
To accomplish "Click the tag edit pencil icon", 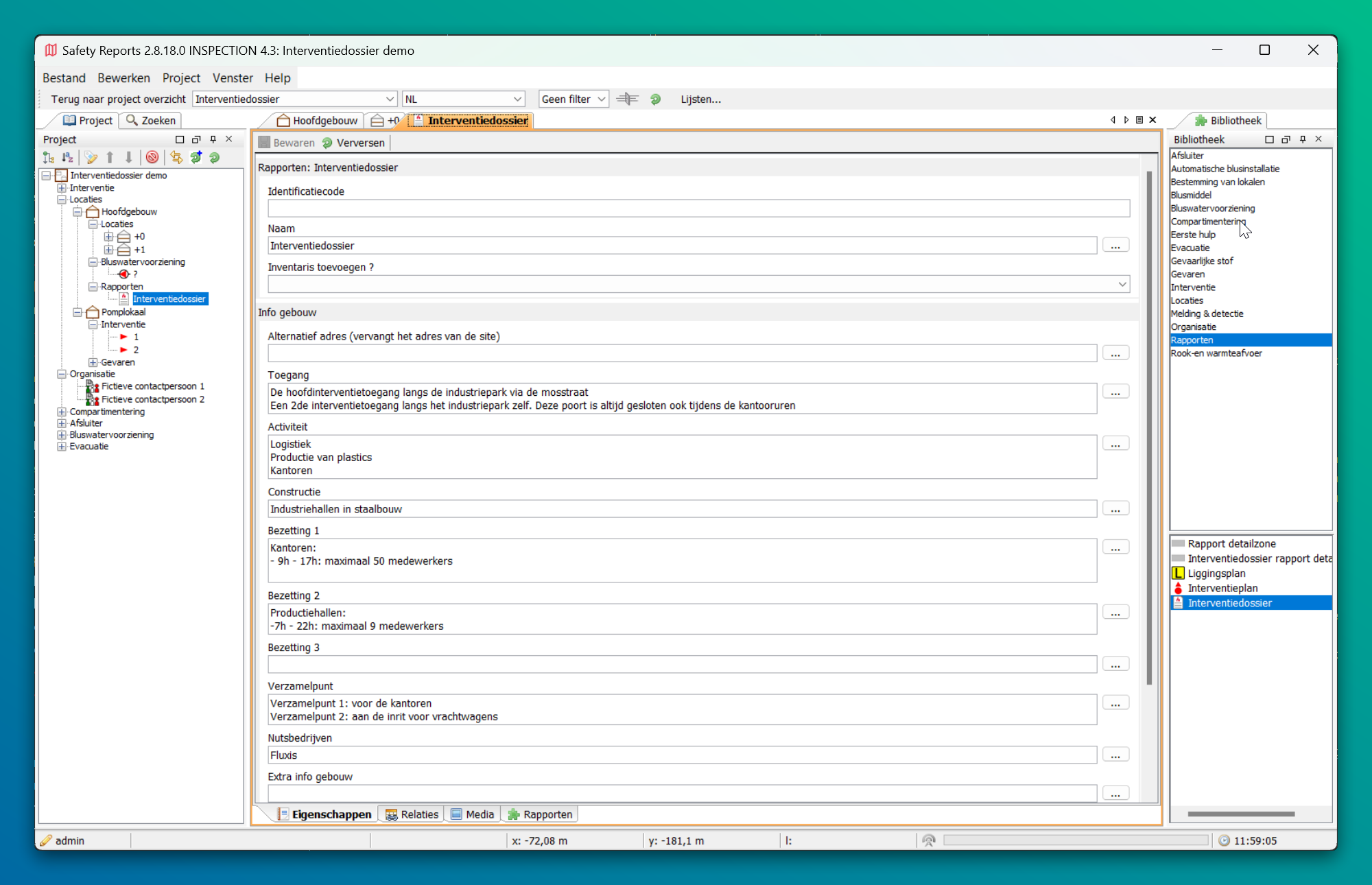I will 91,158.
